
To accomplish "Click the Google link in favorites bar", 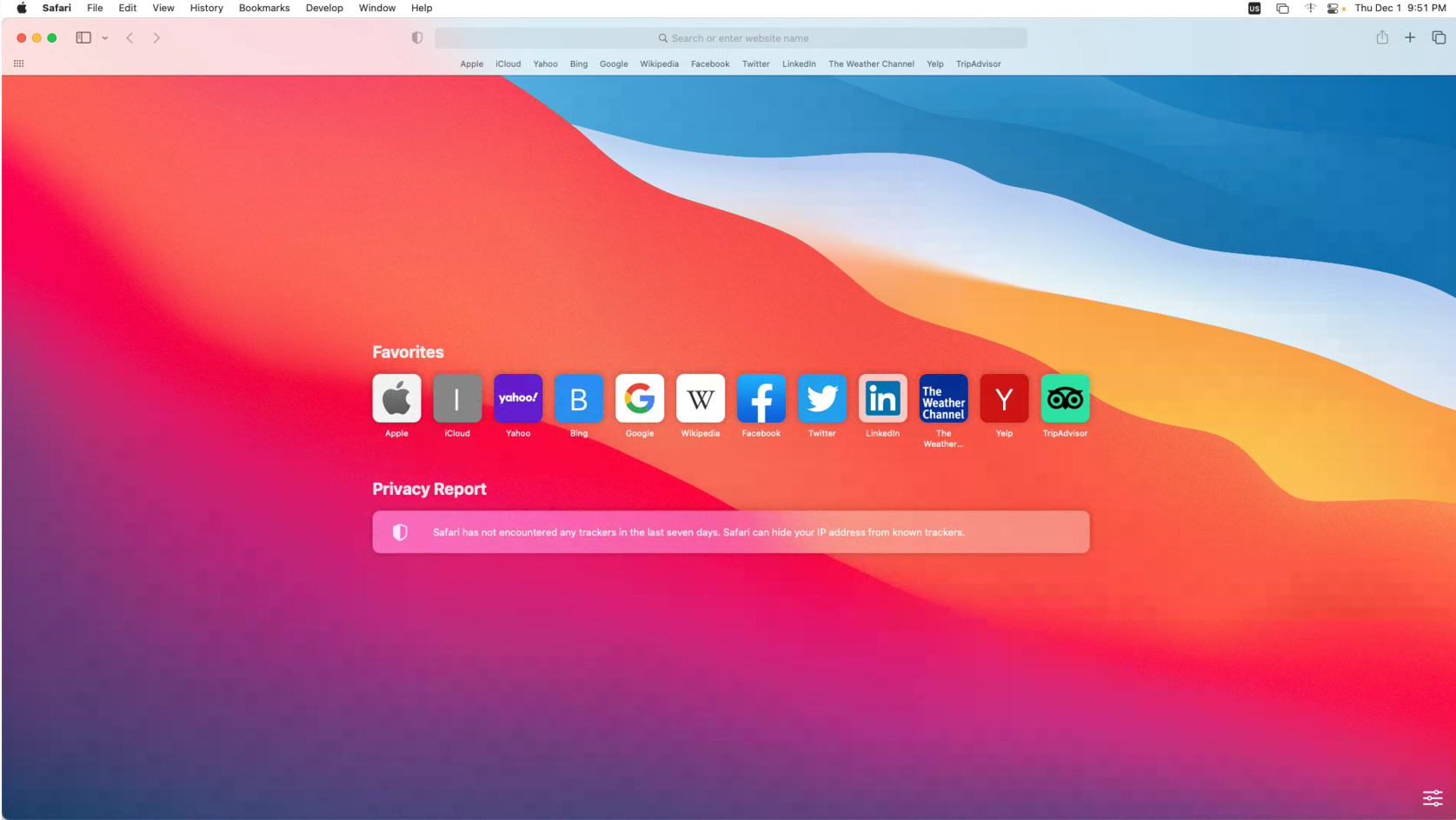I will (614, 63).
